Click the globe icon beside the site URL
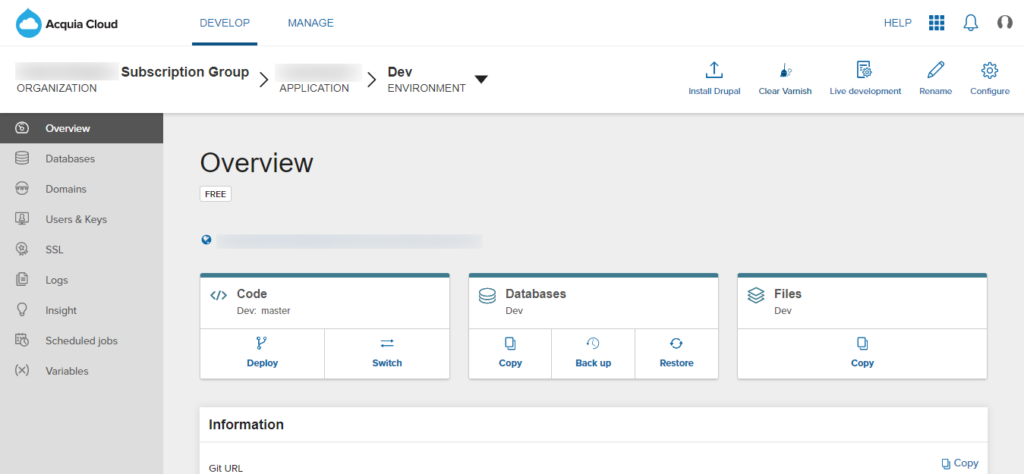 click(206, 240)
